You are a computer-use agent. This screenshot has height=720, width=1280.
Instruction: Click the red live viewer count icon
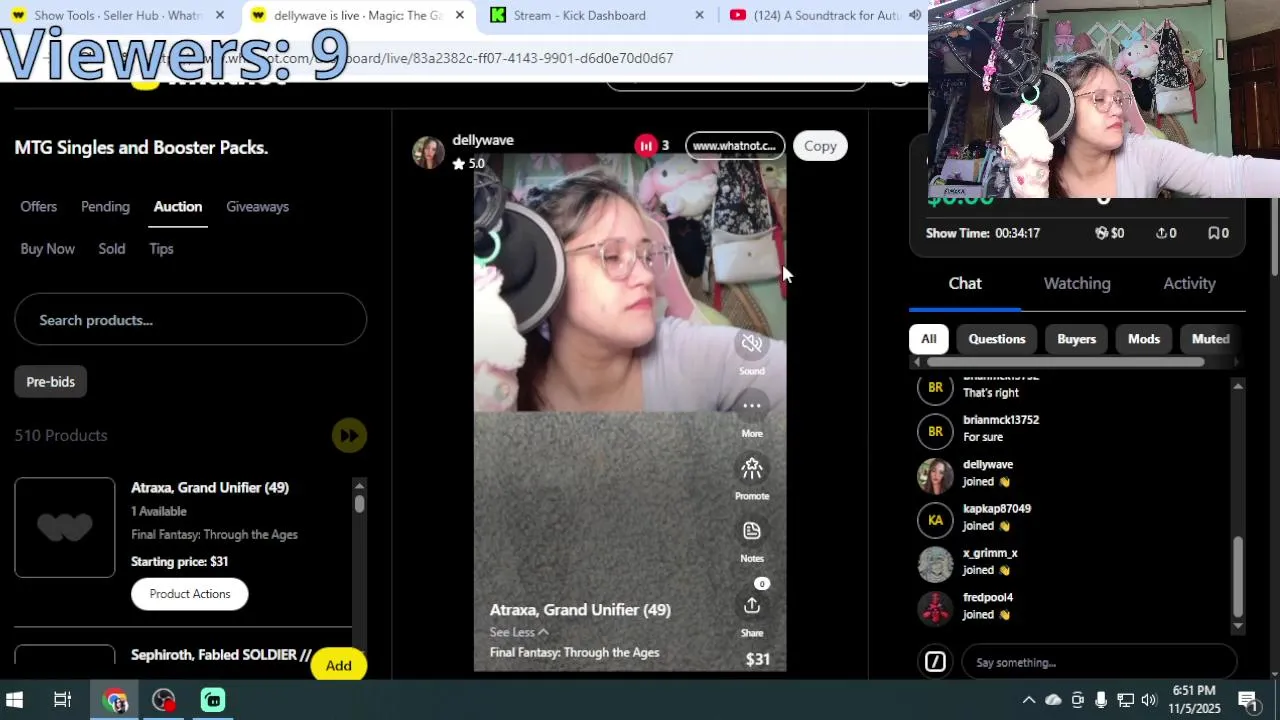coord(646,146)
